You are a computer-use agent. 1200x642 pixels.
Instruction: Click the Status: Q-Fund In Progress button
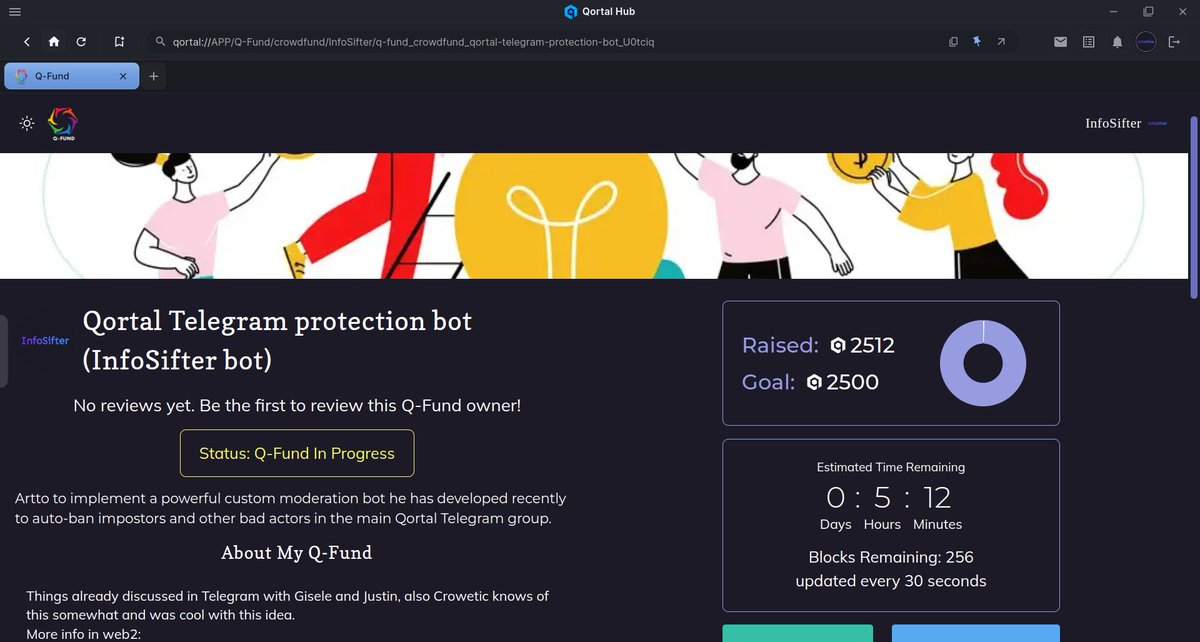297,453
